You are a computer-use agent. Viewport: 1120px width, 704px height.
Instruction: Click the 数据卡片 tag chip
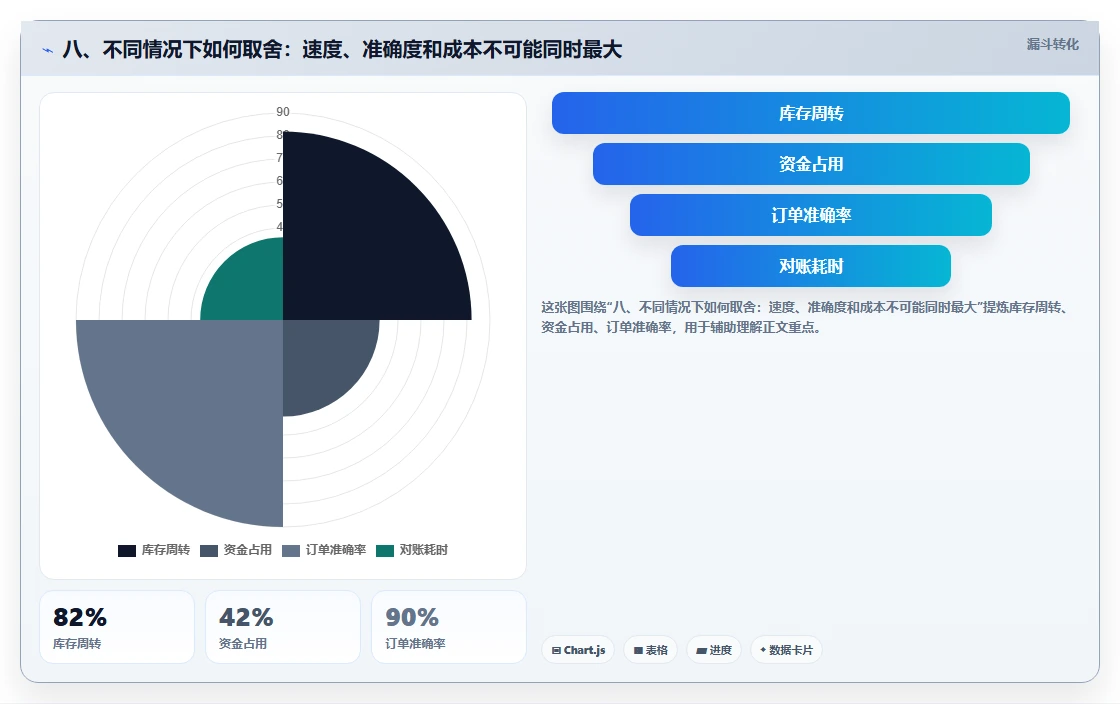click(x=786, y=650)
